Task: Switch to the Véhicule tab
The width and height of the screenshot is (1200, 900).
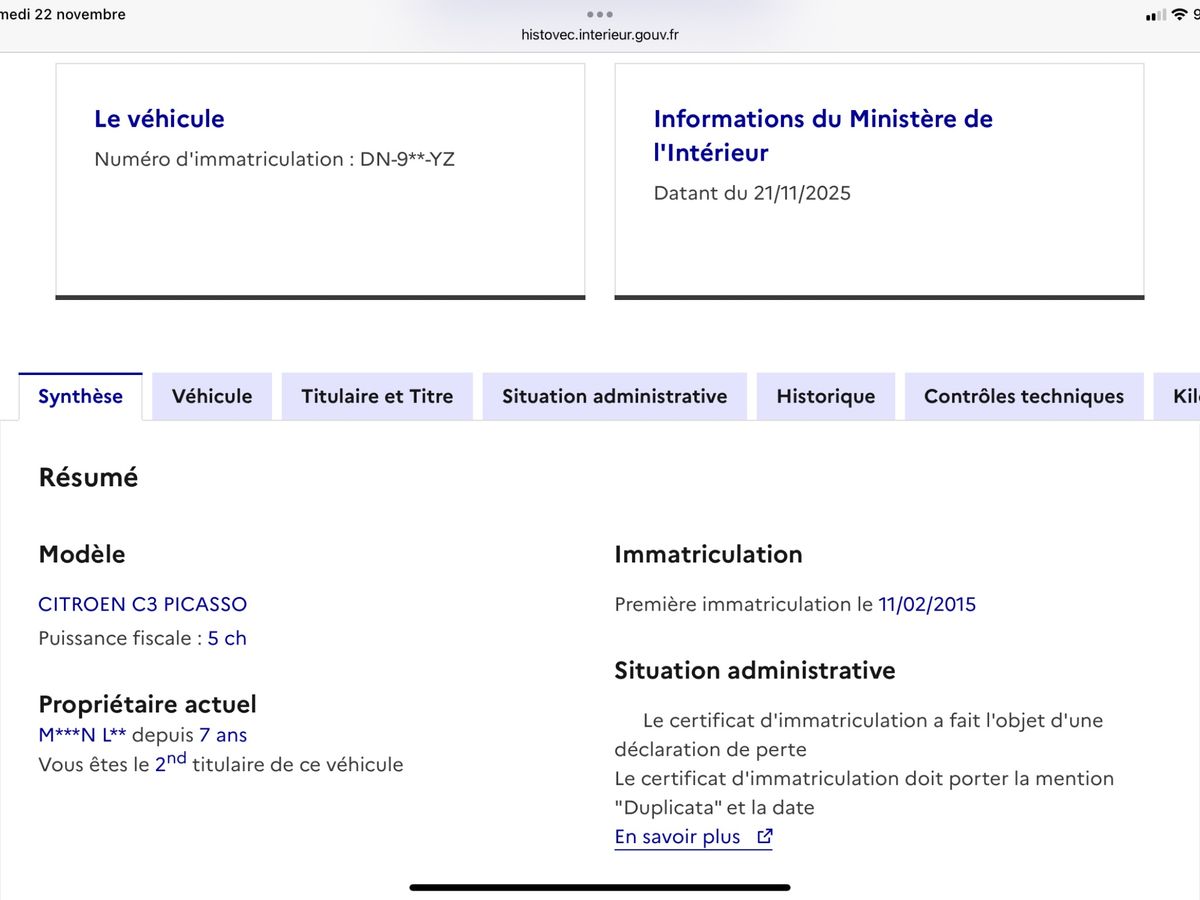Action: (212, 397)
